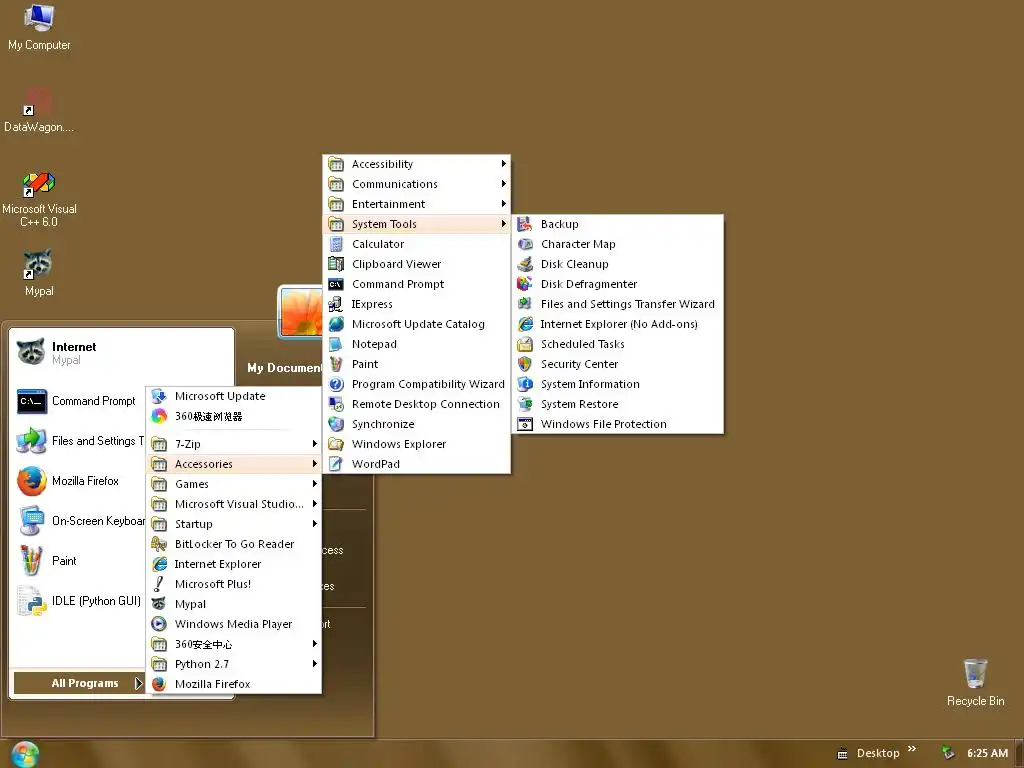Open Microsoft Update Catalog
The image size is (1024, 768).
point(417,324)
